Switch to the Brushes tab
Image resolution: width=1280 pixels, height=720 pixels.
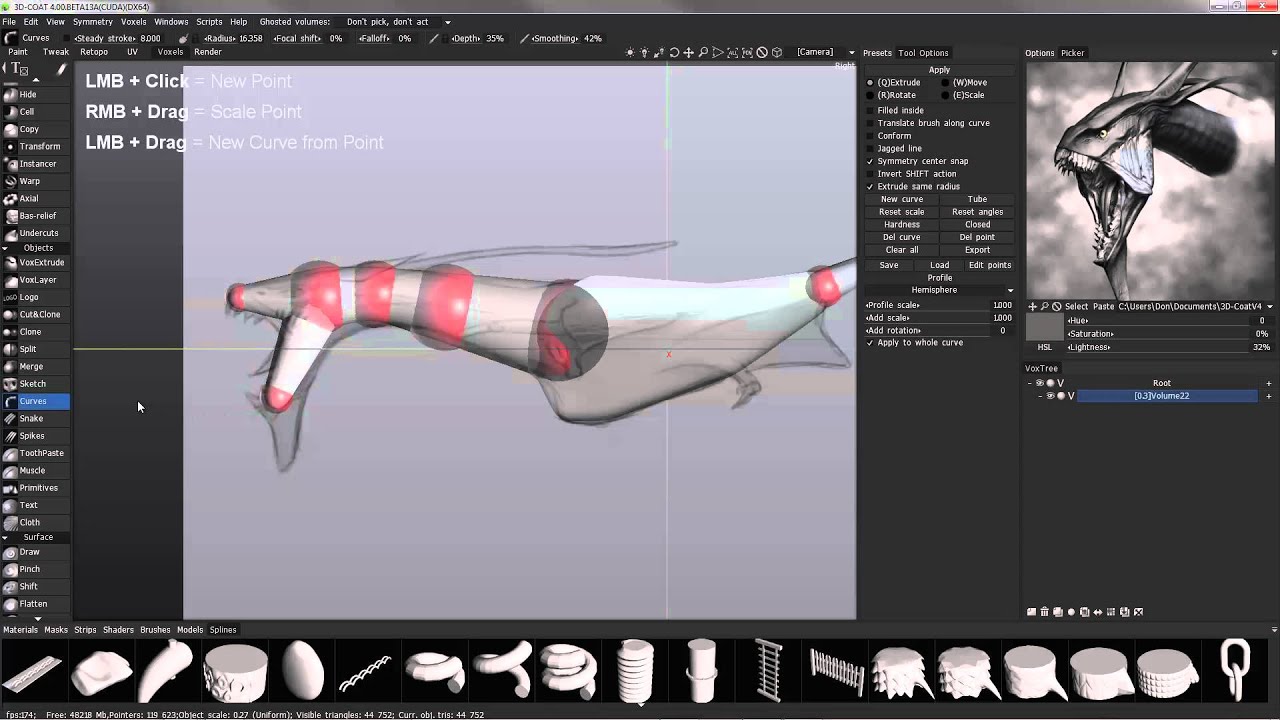coord(155,630)
